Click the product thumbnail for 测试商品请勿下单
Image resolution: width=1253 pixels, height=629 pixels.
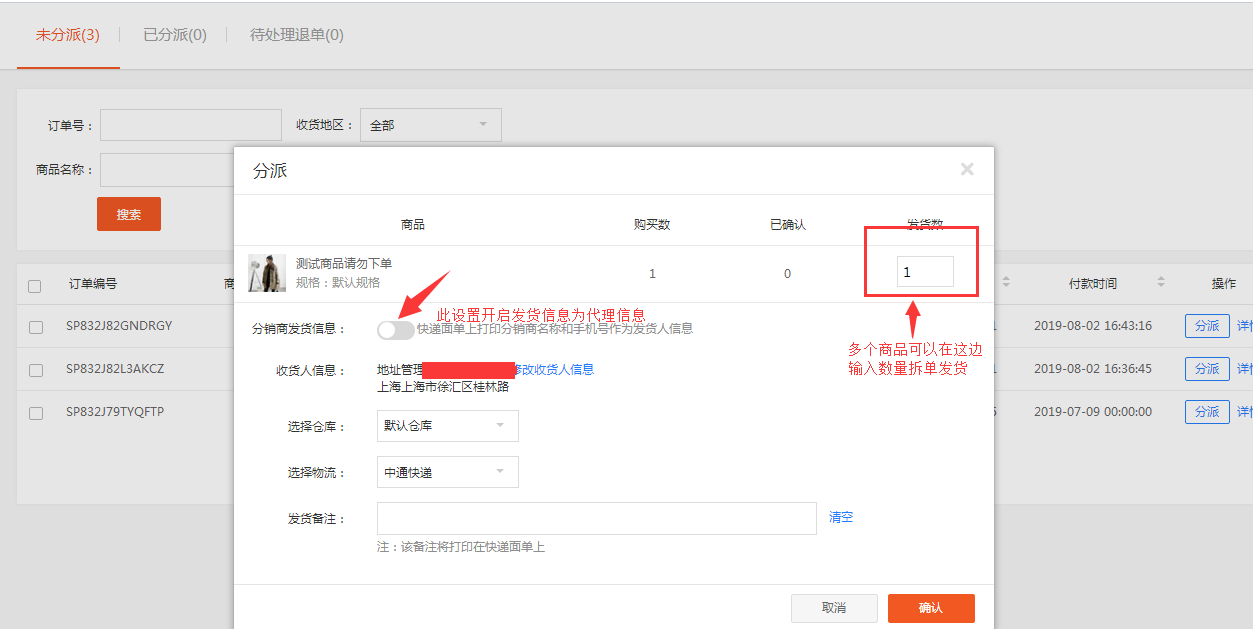point(267,273)
